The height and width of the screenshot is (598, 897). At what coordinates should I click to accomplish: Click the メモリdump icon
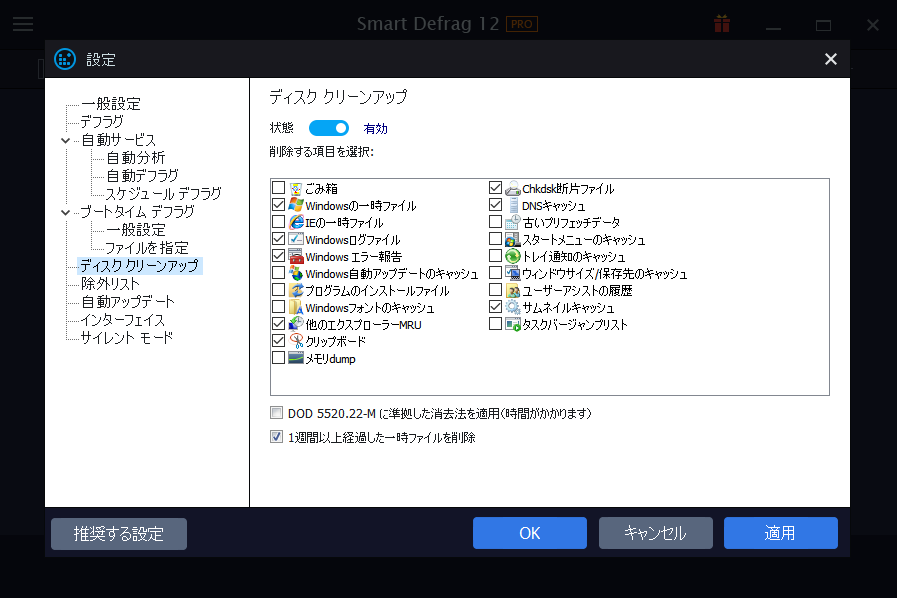click(296, 358)
